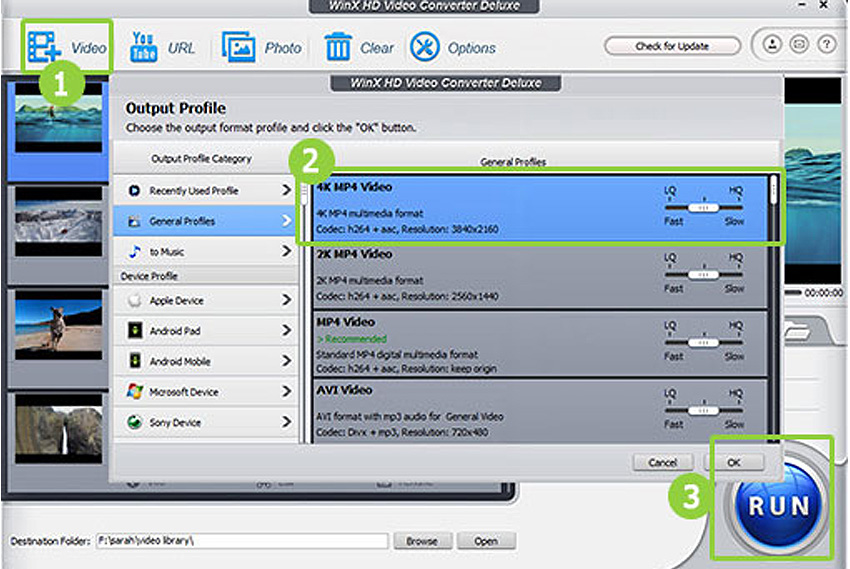Select the dog on beach thumbnail
This screenshot has height=569, width=850.
(x=58, y=325)
